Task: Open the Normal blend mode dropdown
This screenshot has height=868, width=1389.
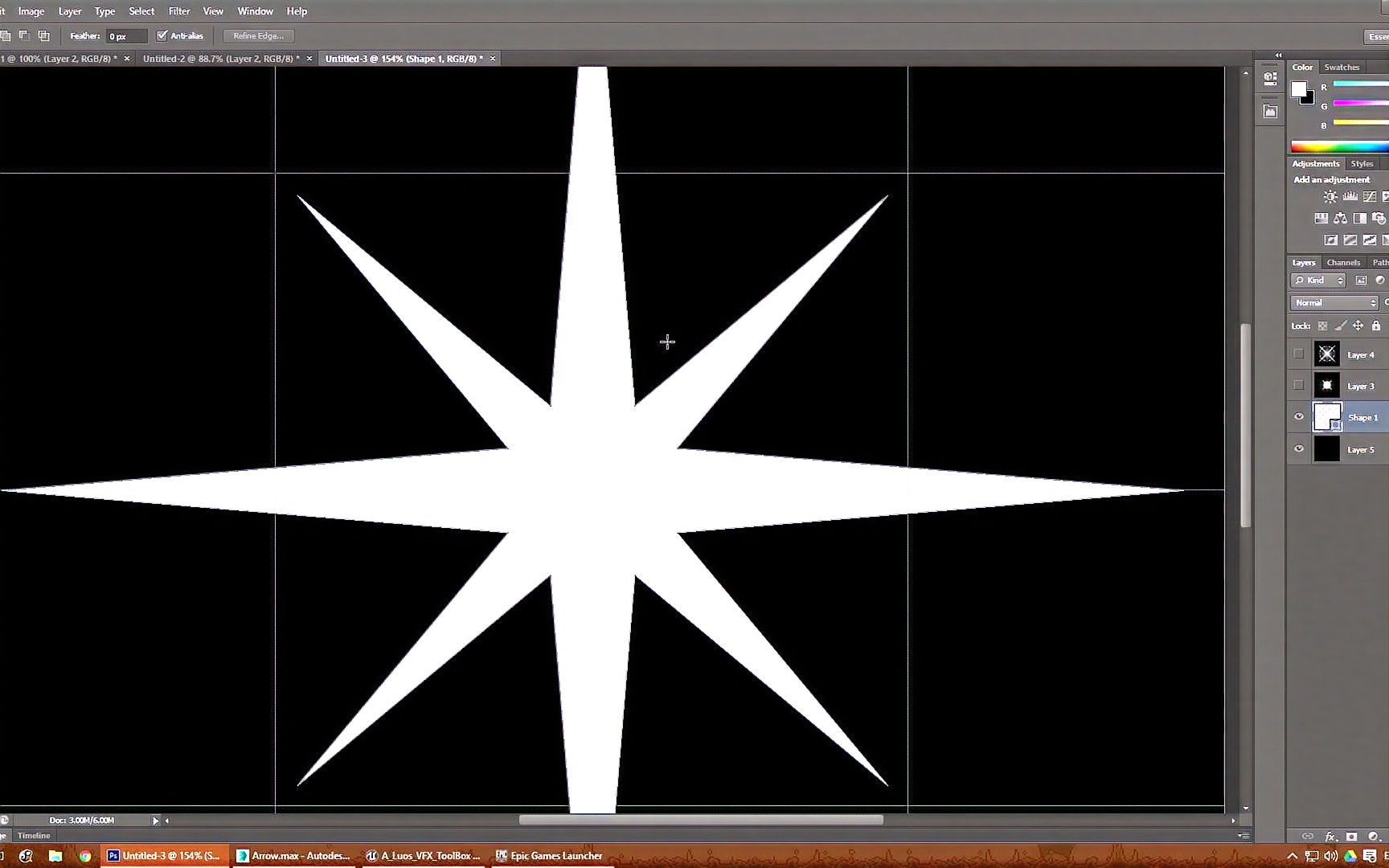Action: (x=1333, y=302)
